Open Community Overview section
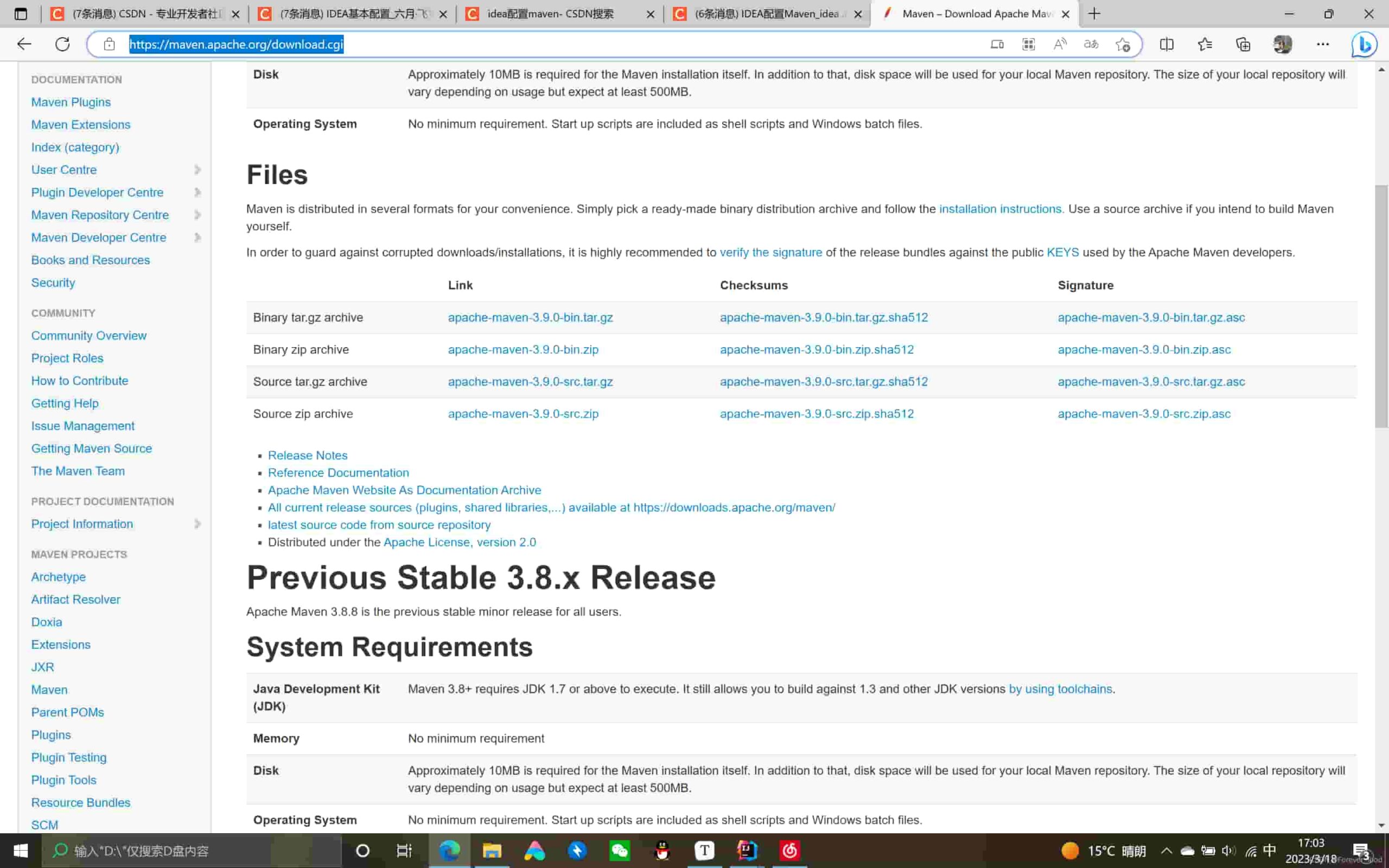Viewport: 1389px width, 868px height. point(89,335)
